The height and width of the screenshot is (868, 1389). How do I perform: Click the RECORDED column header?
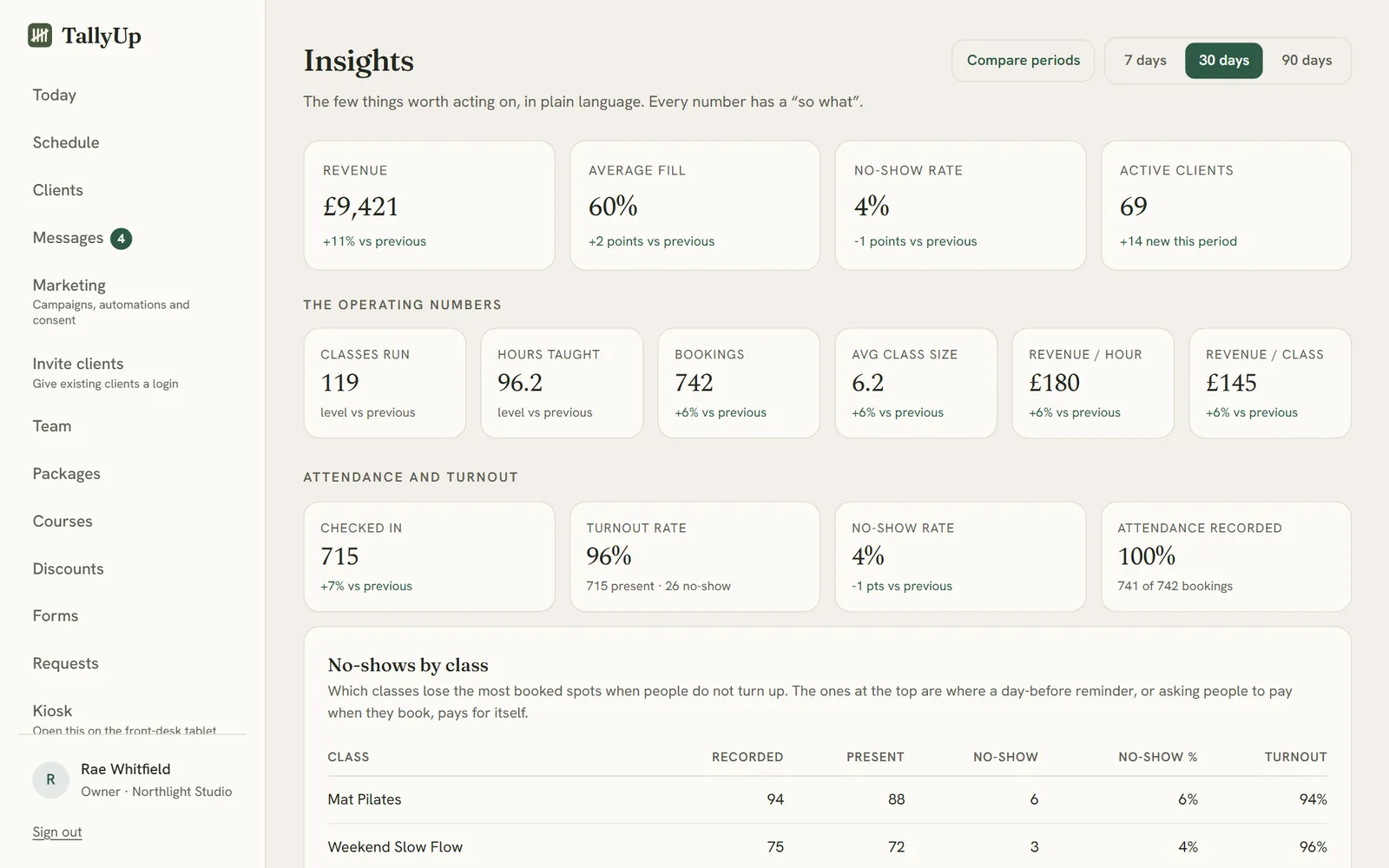[x=747, y=757]
